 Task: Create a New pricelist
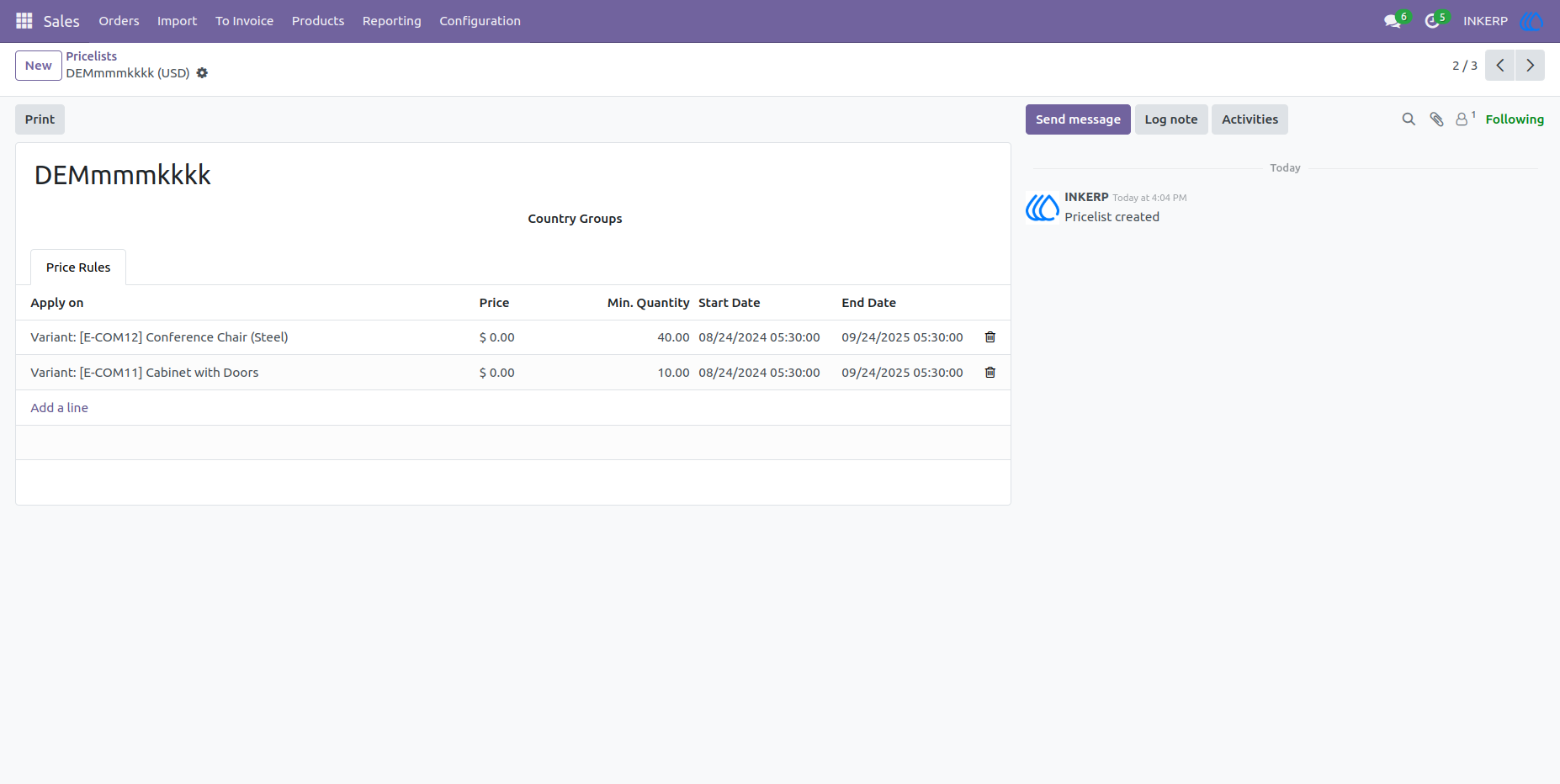click(x=39, y=66)
